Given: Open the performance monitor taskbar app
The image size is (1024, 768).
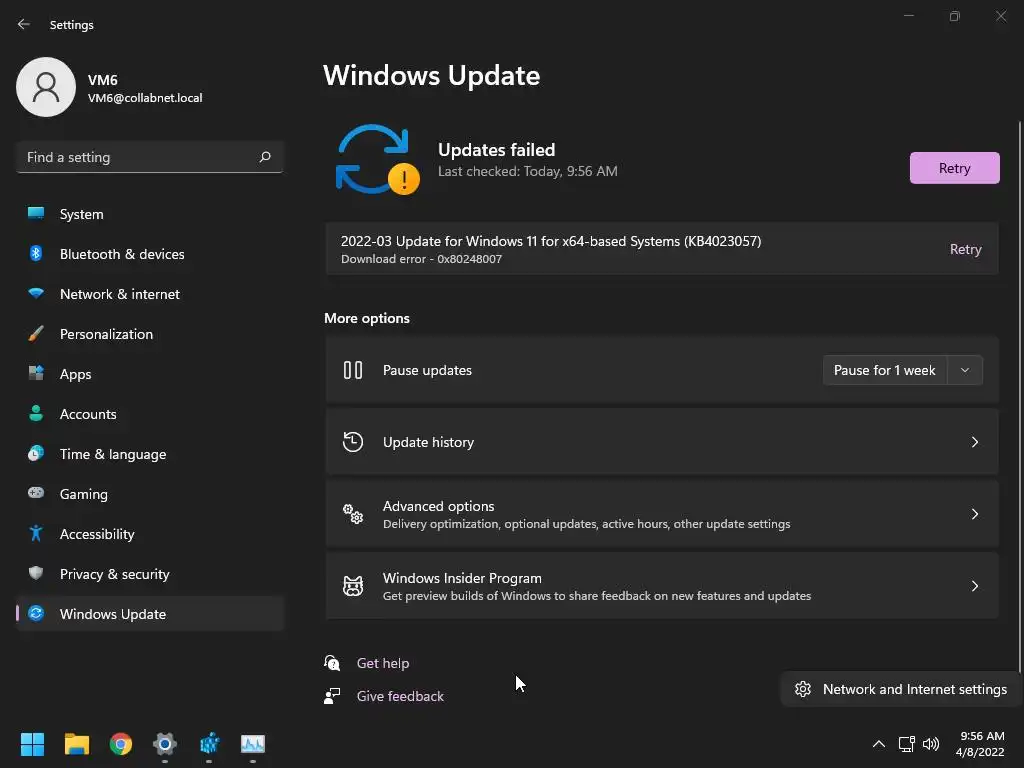Looking at the screenshot, I should (x=253, y=744).
